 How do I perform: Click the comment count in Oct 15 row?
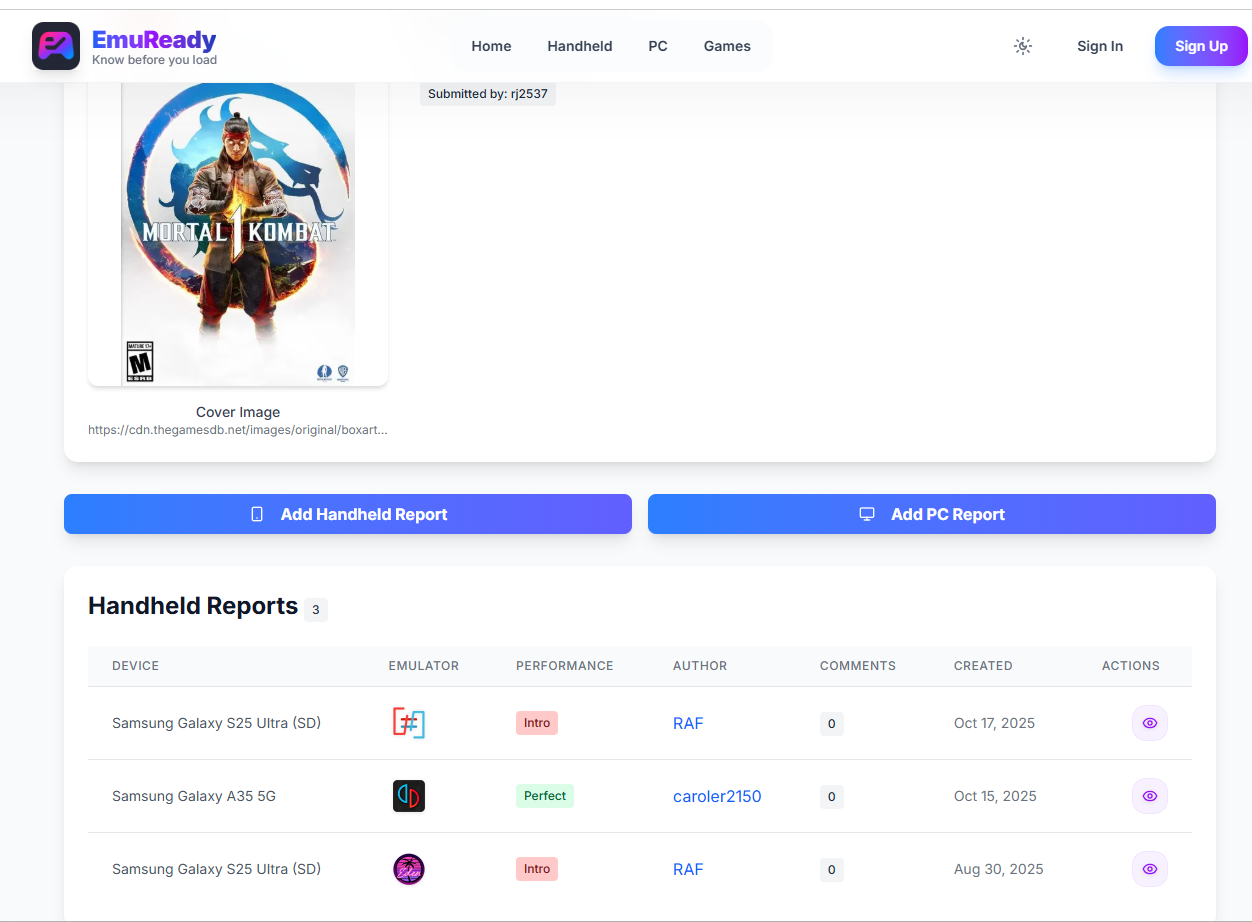pyautogui.click(x=832, y=797)
